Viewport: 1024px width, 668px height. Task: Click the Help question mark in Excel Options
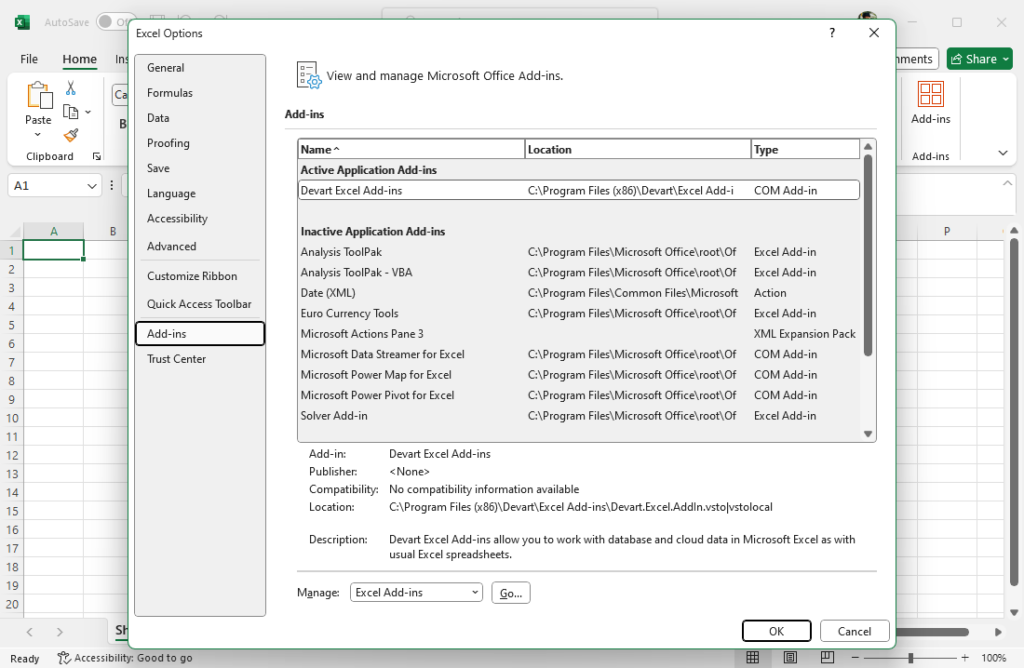click(832, 33)
